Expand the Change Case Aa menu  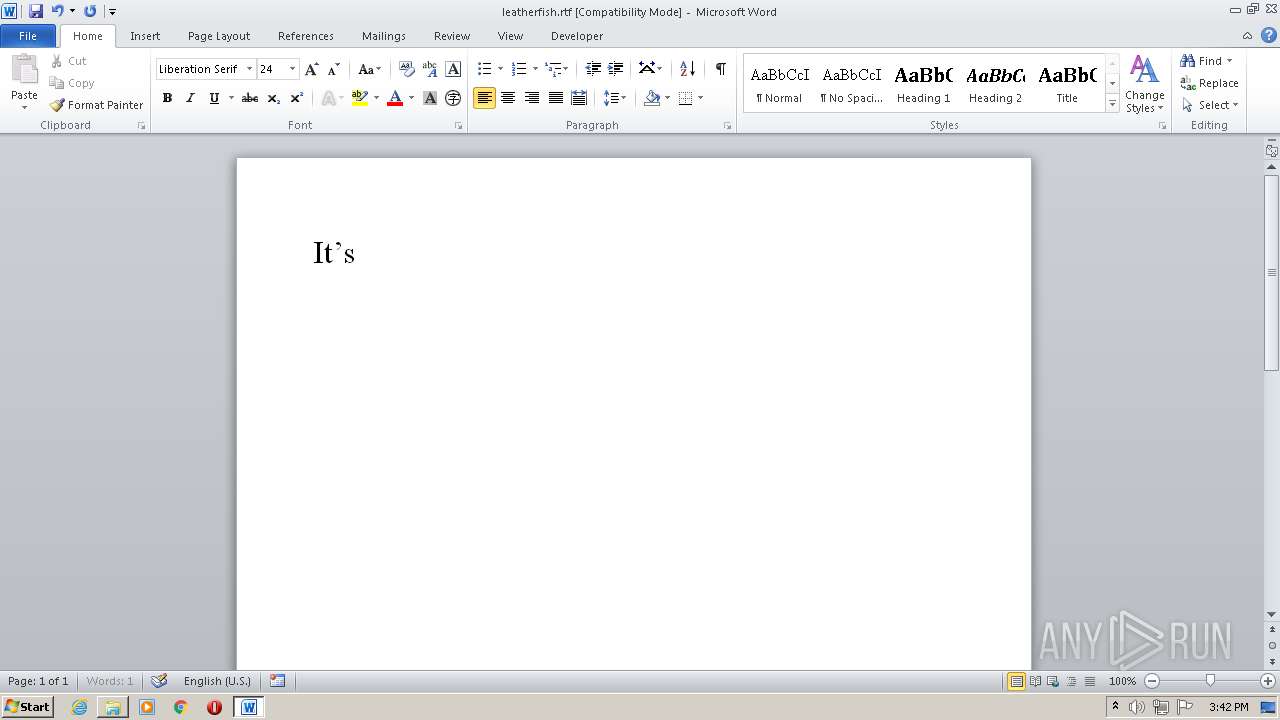pyautogui.click(x=370, y=69)
